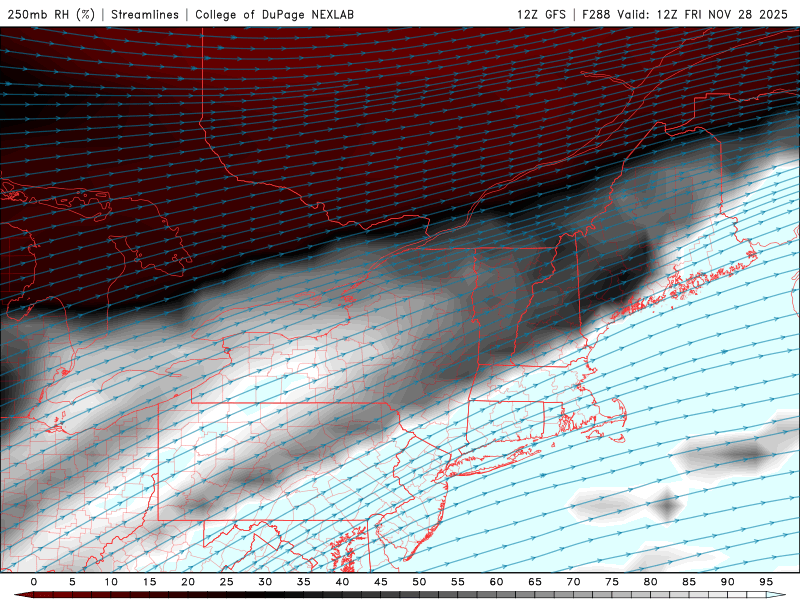The height and width of the screenshot is (600, 800).
Task: Click the "250mb RH (%)" title text
Action: [x=51, y=14]
